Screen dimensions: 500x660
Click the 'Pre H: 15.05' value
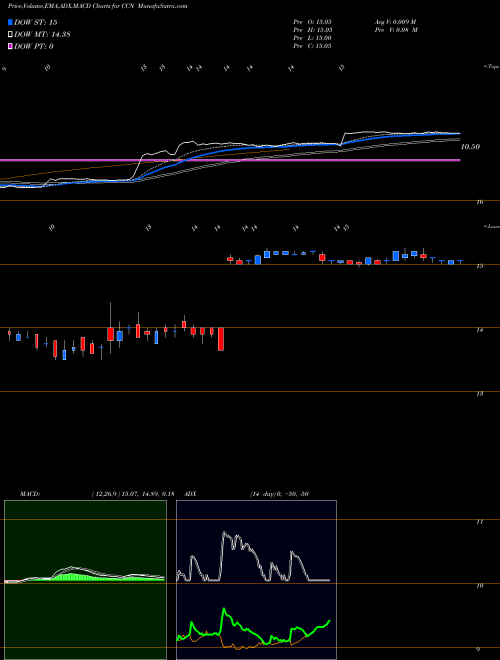313,30
